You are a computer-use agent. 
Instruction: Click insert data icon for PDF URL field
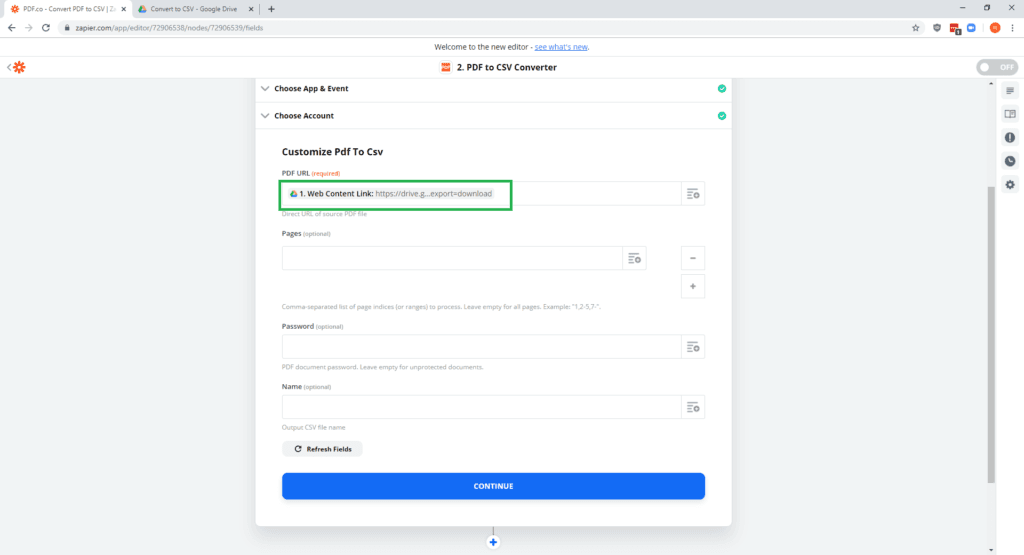point(693,194)
